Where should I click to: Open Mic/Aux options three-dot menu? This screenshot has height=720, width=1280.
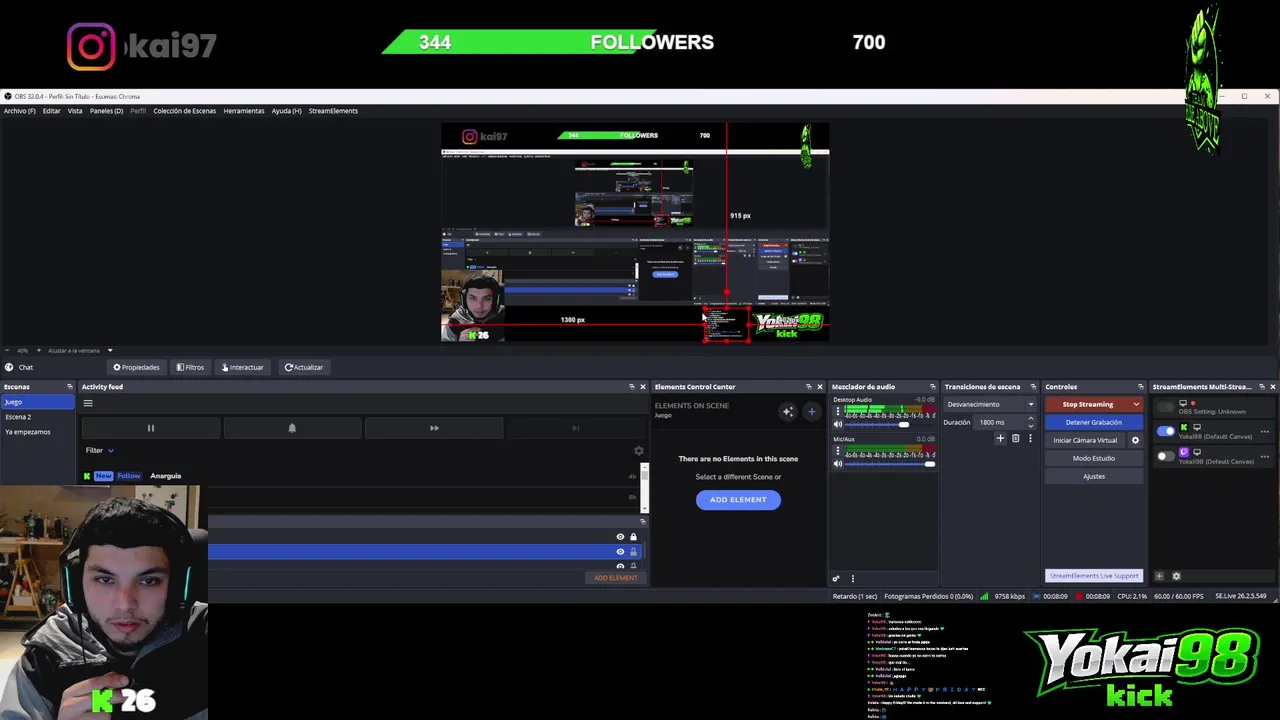pyautogui.click(x=838, y=450)
